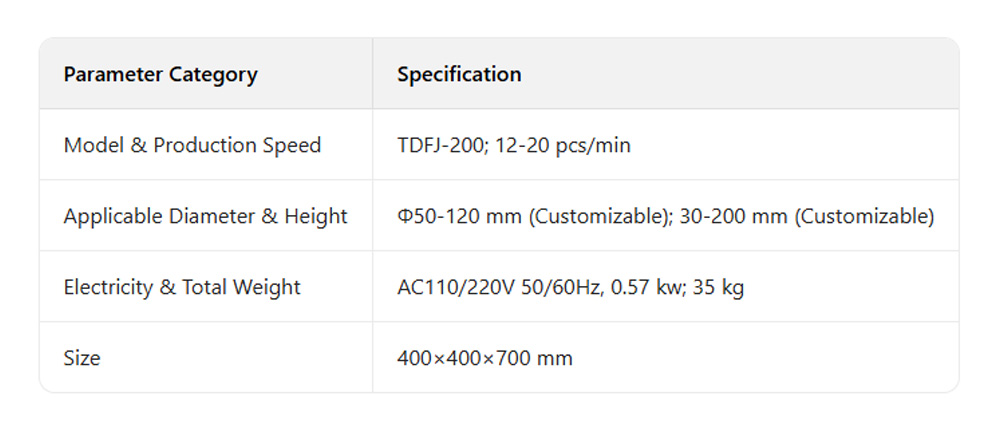This screenshot has width=1000, height=430.
Task: Click the Size row label
Action: click(x=82, y=358)
